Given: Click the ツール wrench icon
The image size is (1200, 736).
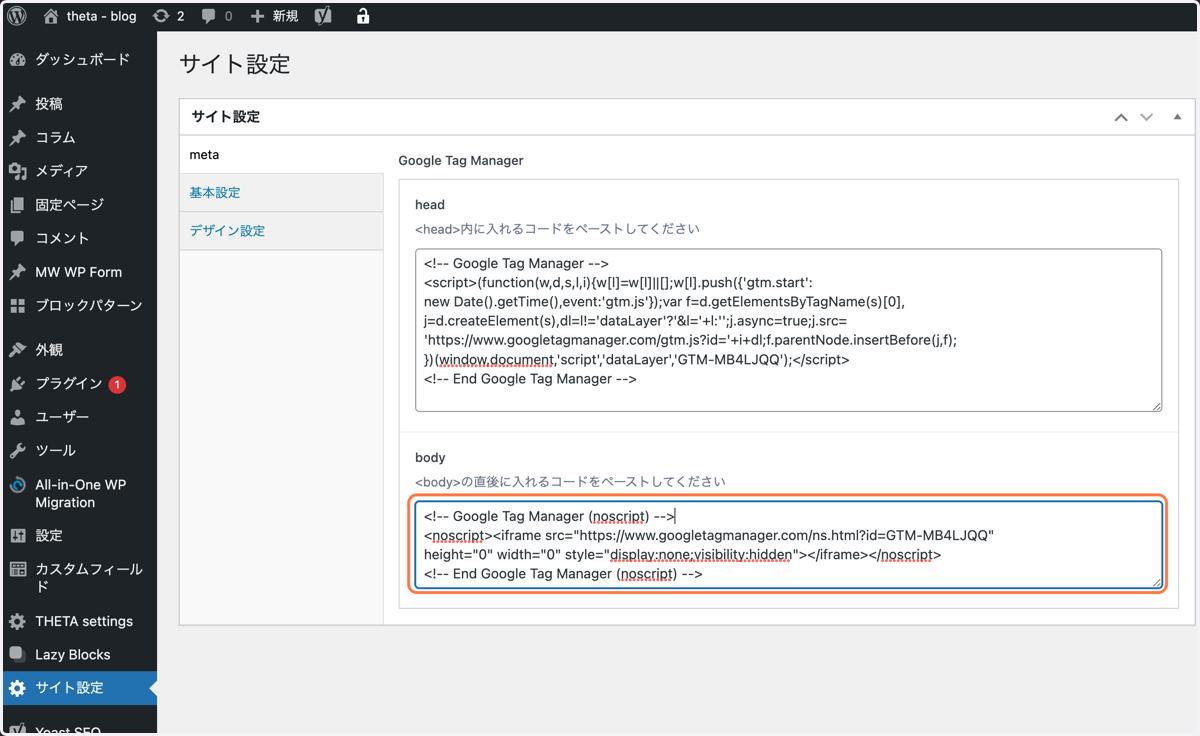Looking at the screenshot, I should [17, 451].
